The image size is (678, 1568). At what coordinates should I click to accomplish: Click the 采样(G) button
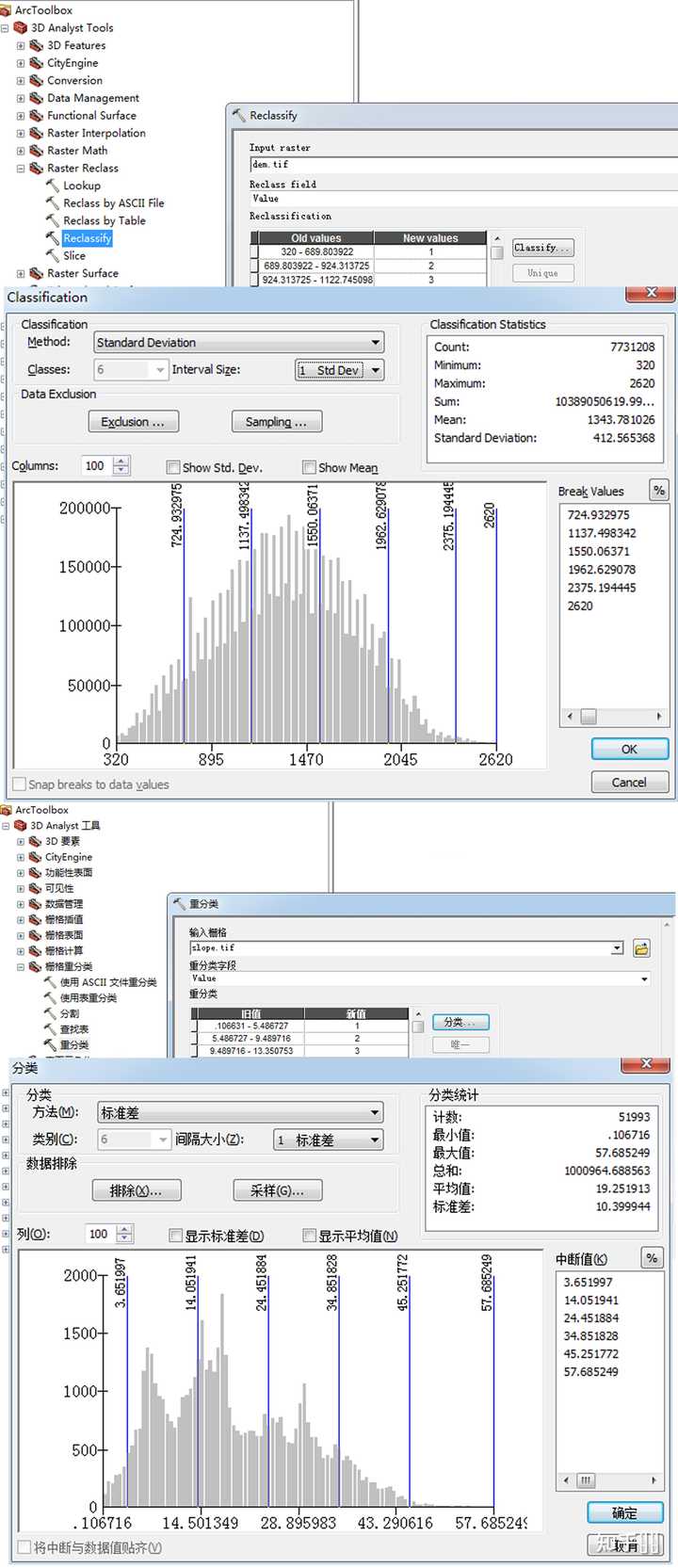coord(278,1190)
